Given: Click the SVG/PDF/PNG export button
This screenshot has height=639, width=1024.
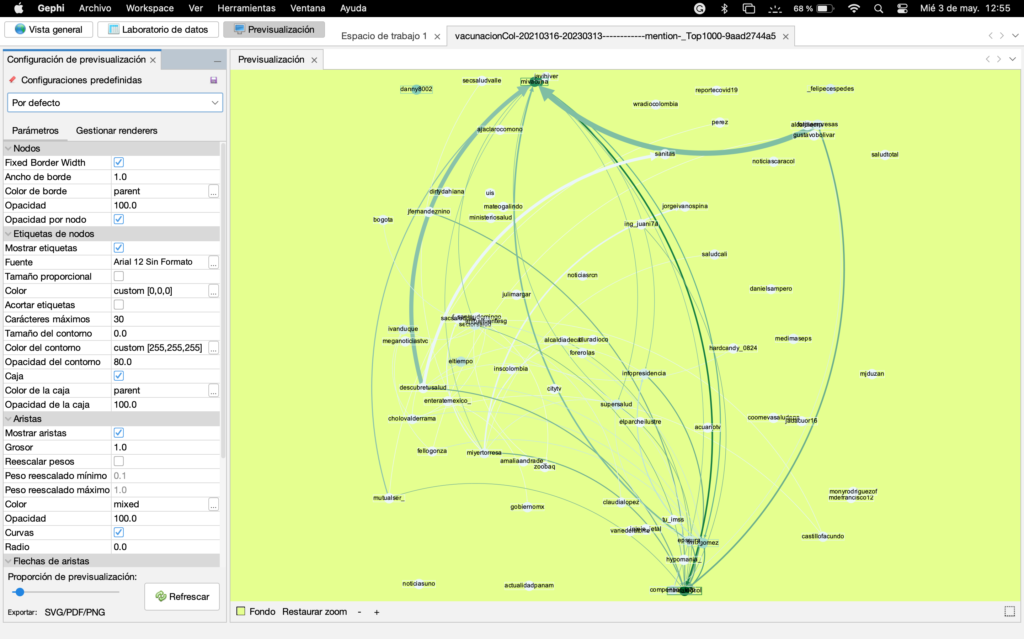Looking at the screenshot, I should coord(75,611).
